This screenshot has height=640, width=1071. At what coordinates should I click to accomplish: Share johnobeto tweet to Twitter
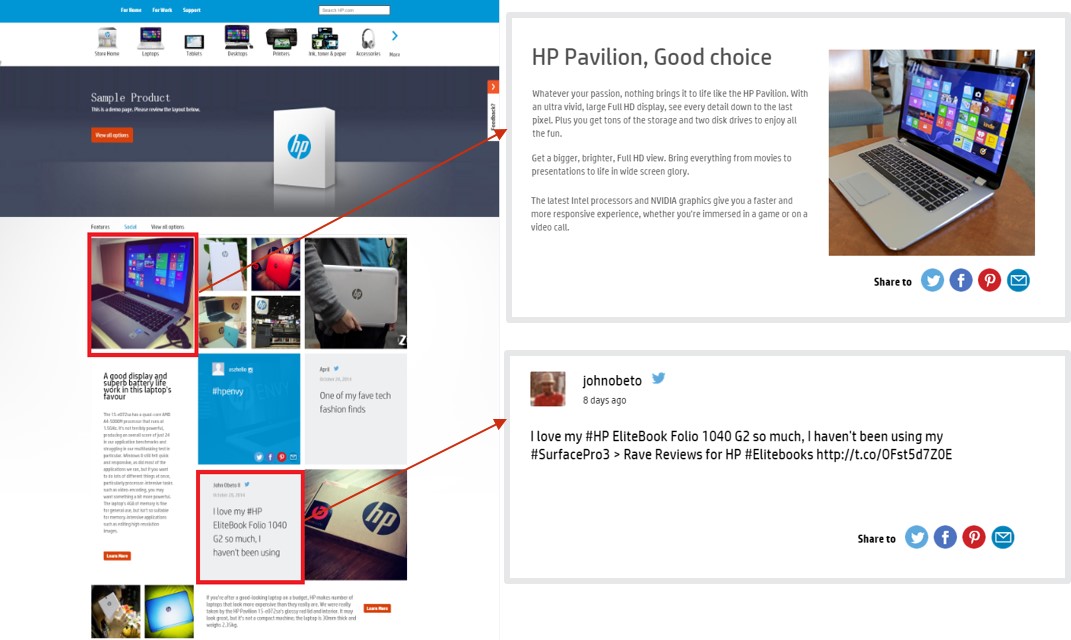[917, 538]
